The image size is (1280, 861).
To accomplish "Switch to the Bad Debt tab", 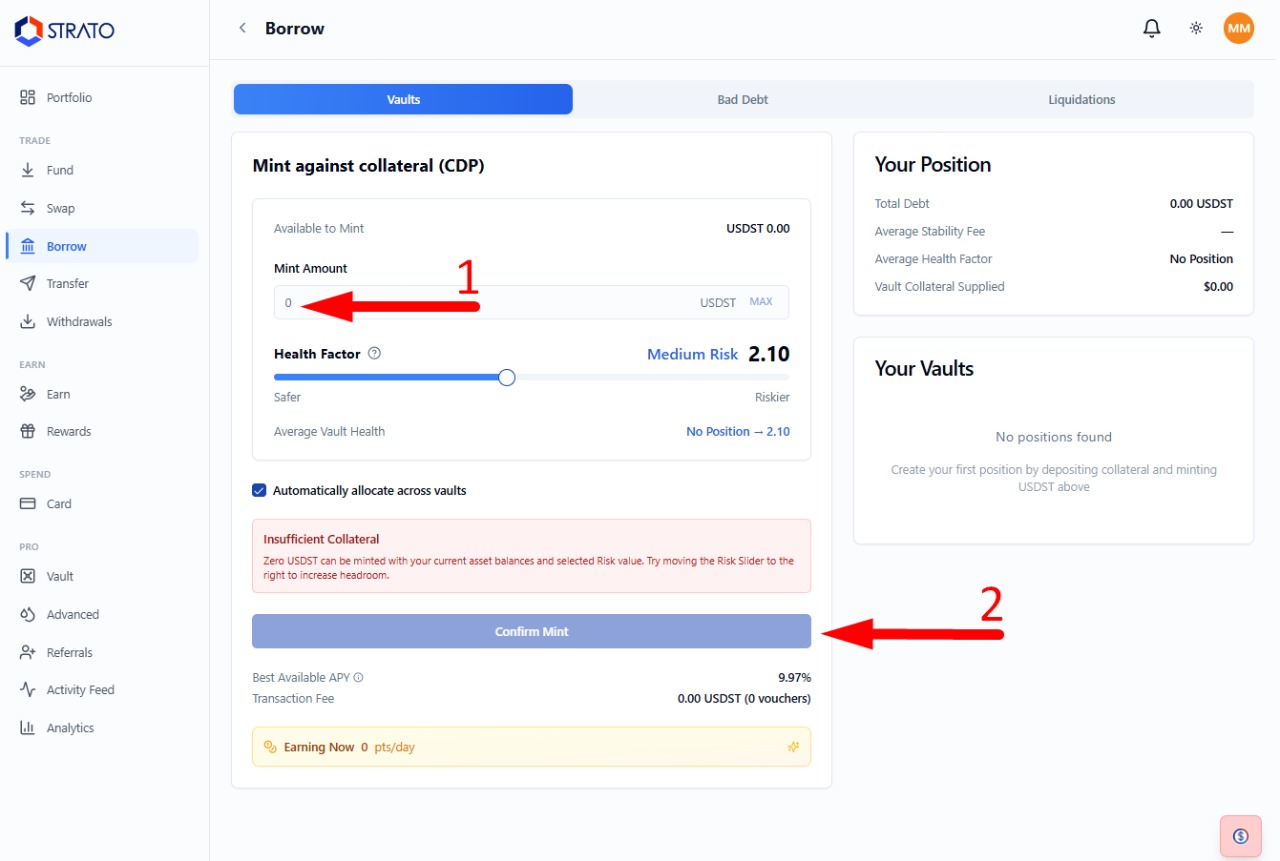I will pos(742,99).
